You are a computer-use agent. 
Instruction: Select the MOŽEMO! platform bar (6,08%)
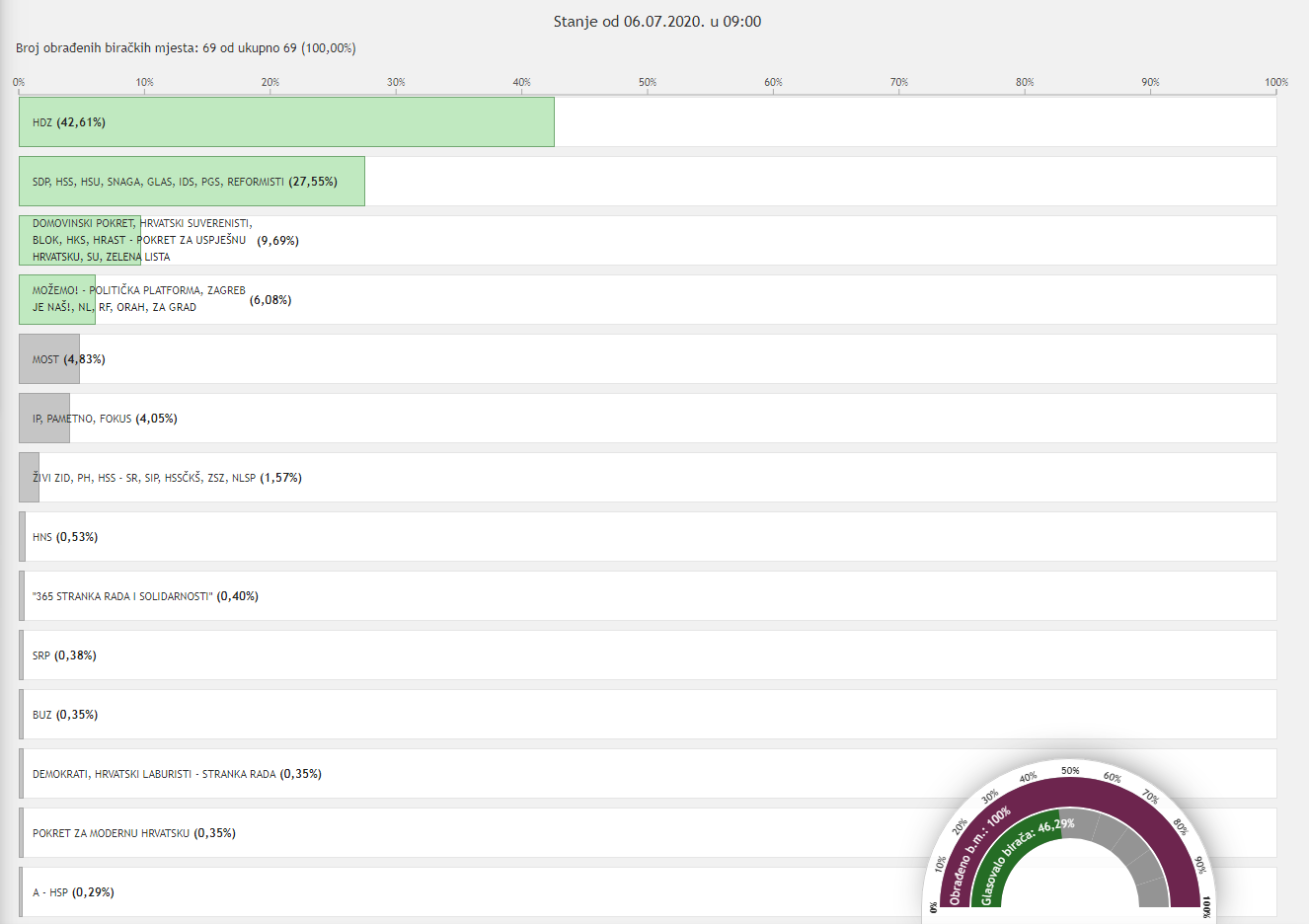[x=57, y=300]
